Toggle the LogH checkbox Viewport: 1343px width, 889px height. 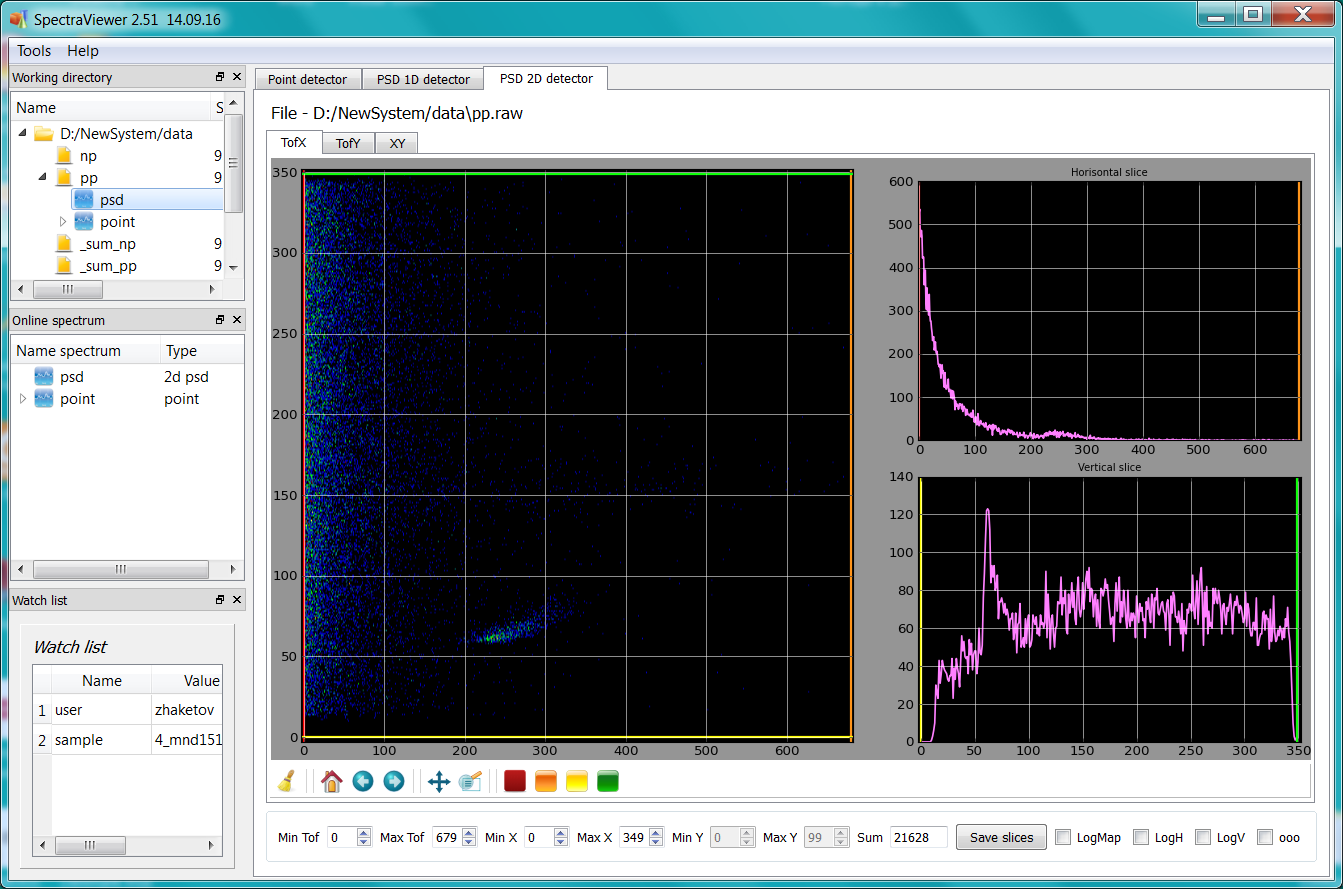point(1141,837)
